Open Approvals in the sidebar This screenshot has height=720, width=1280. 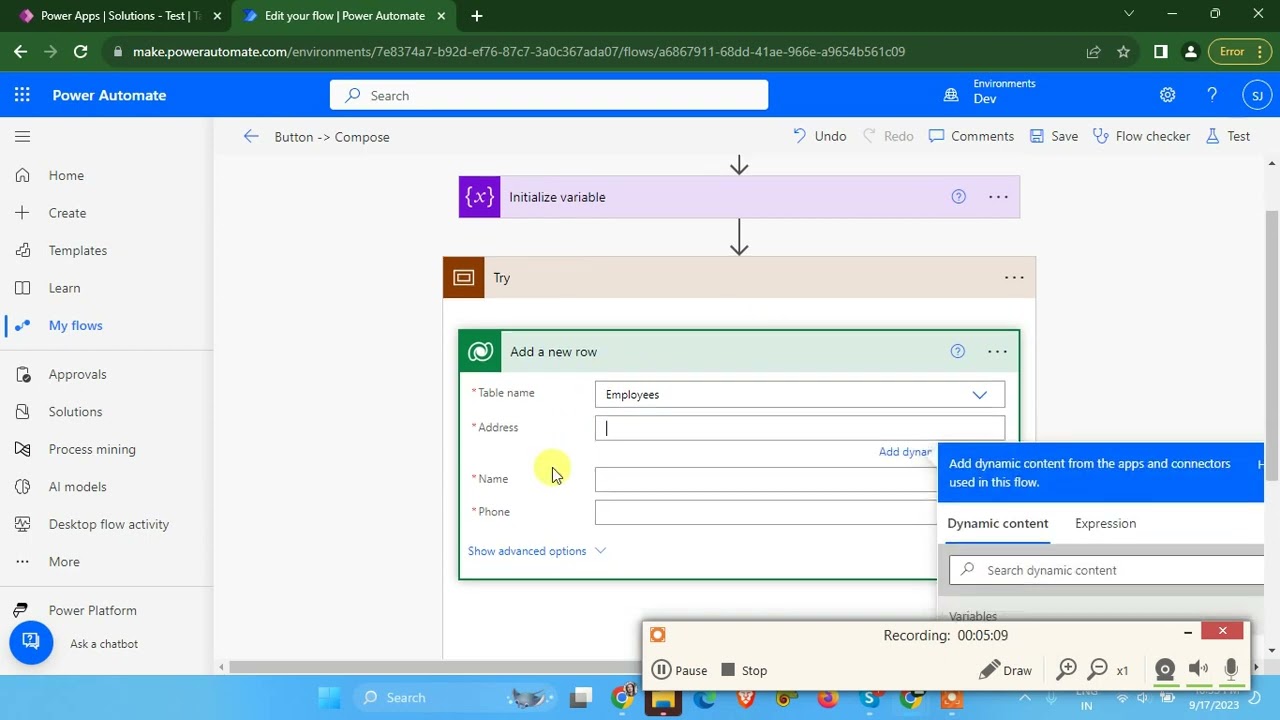tap(77, 374)
